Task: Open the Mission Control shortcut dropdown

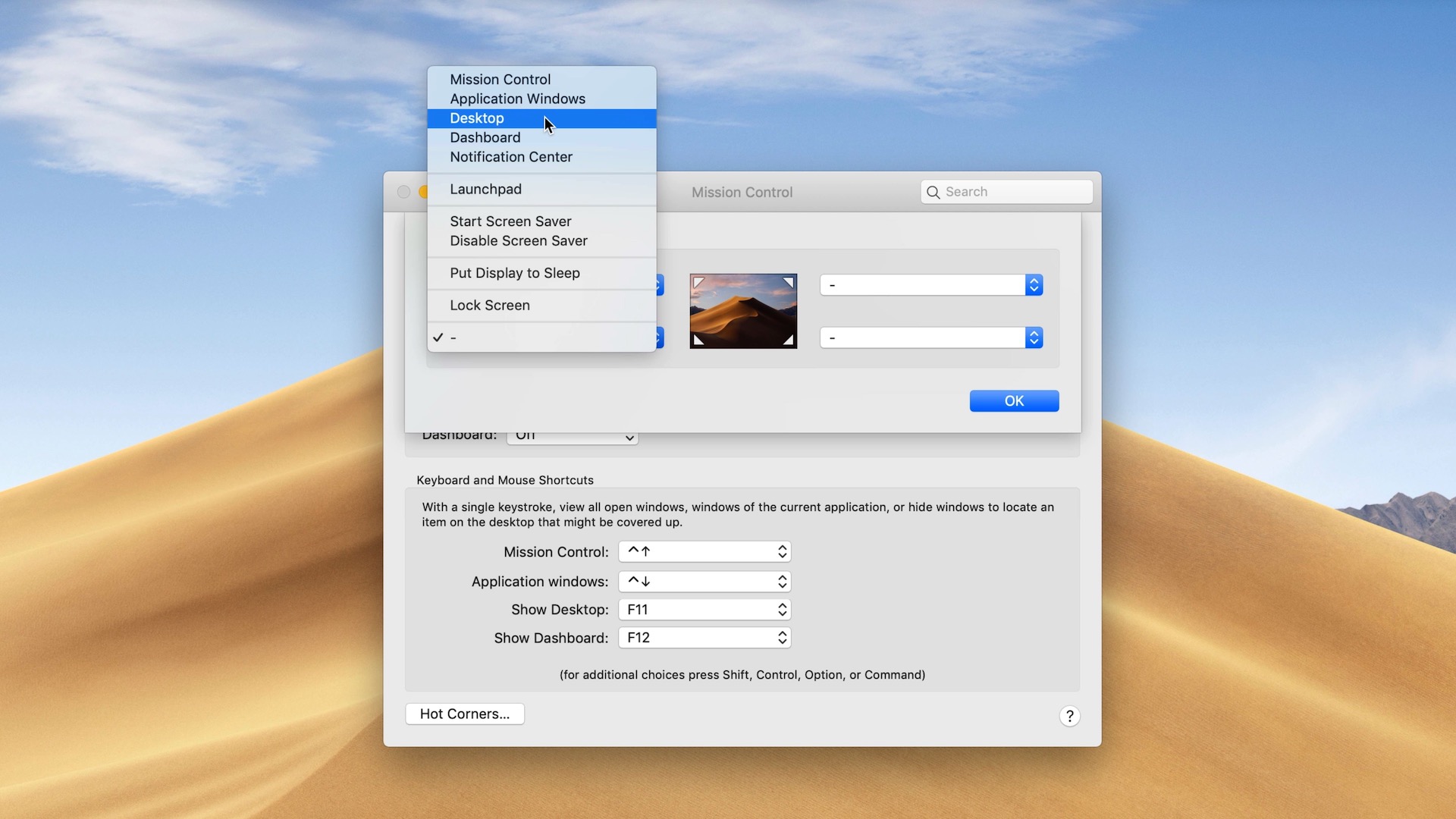Action: pyautogui.click(x=704, y=552)
